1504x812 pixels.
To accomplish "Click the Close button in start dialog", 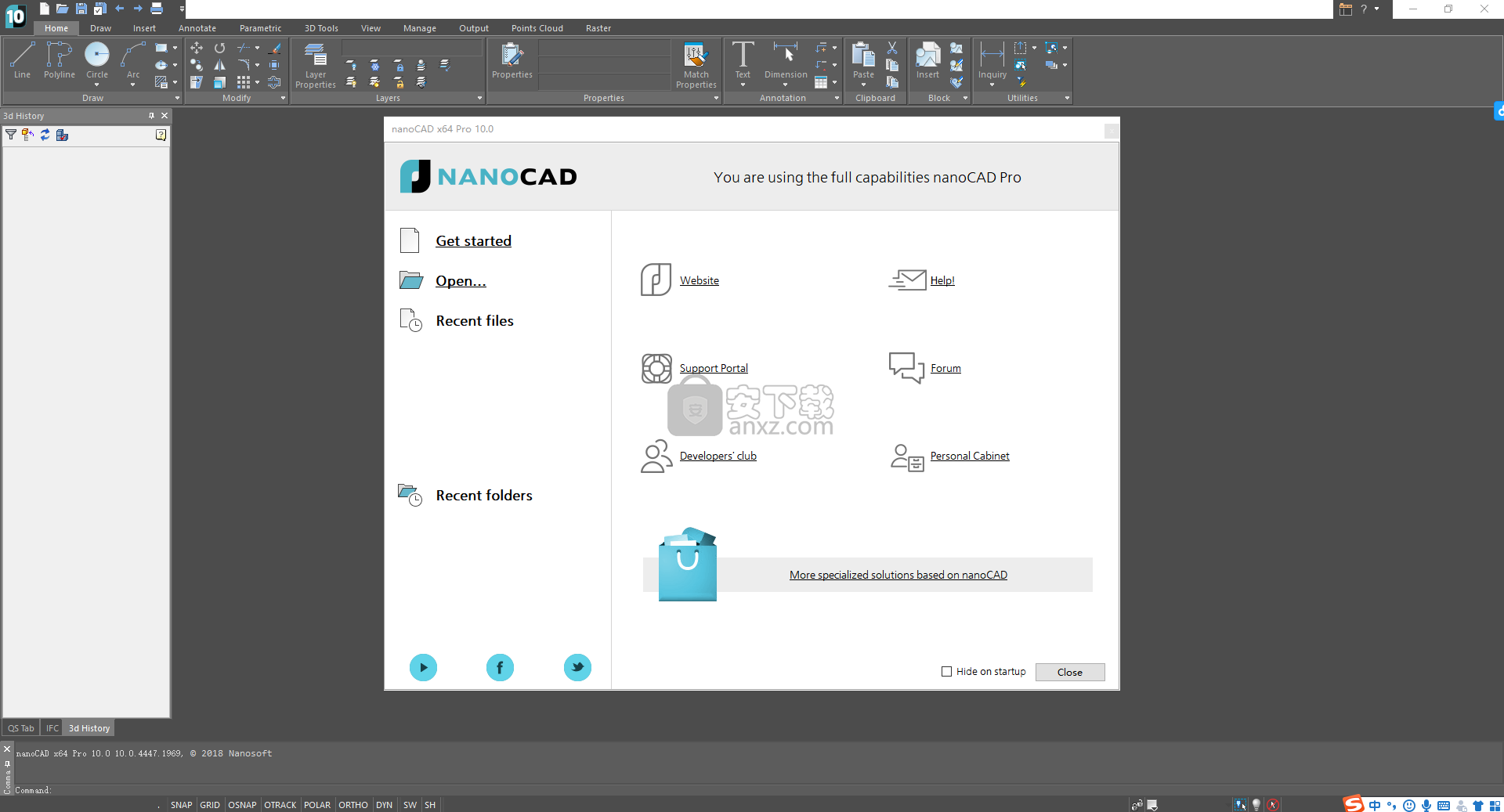I will (x=1070, y=672).
